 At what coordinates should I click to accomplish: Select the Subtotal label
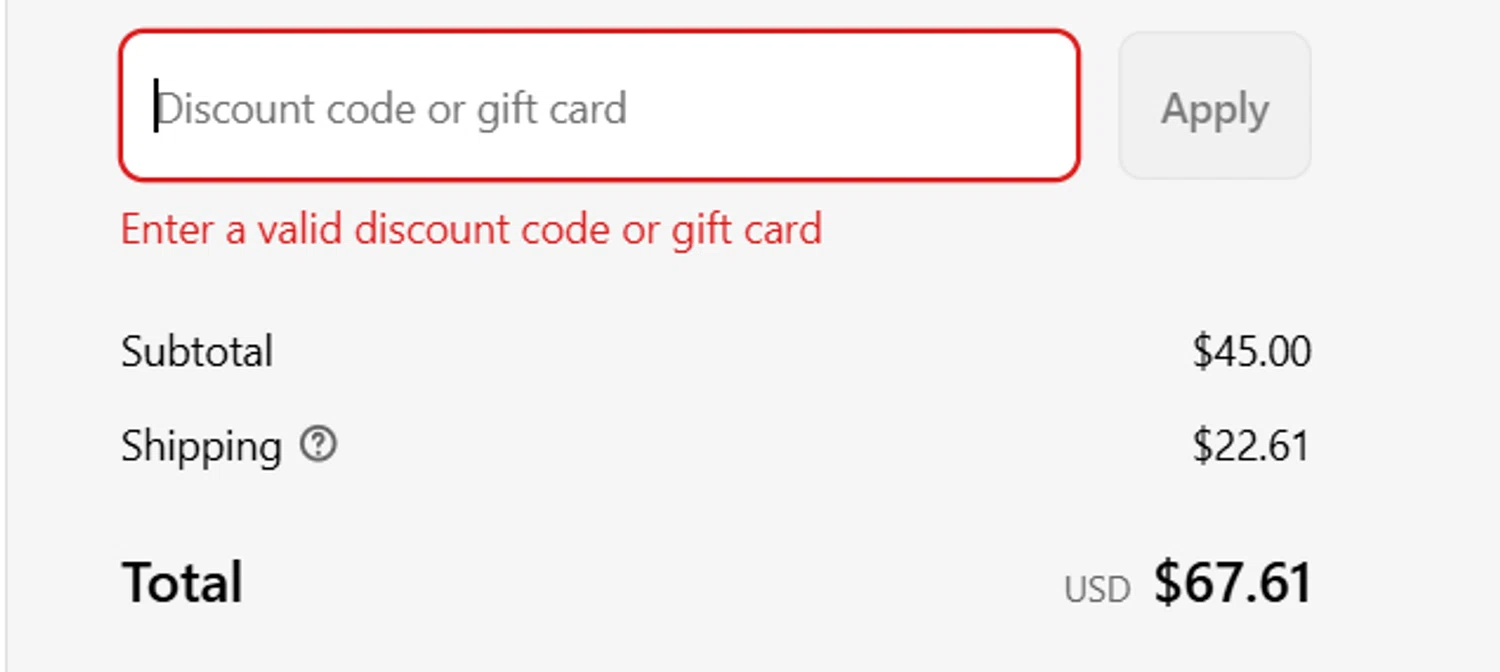(197, 352)
